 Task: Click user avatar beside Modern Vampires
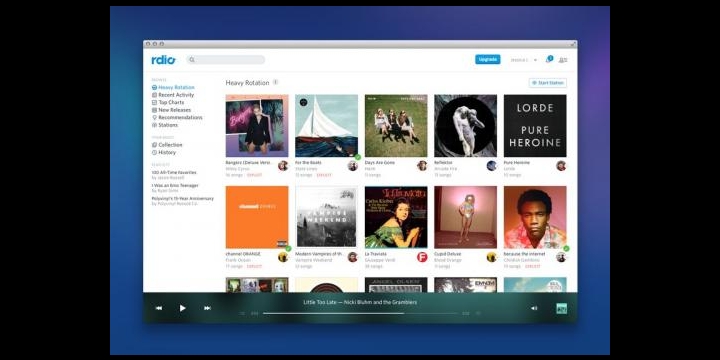click(x=353, y=257)
